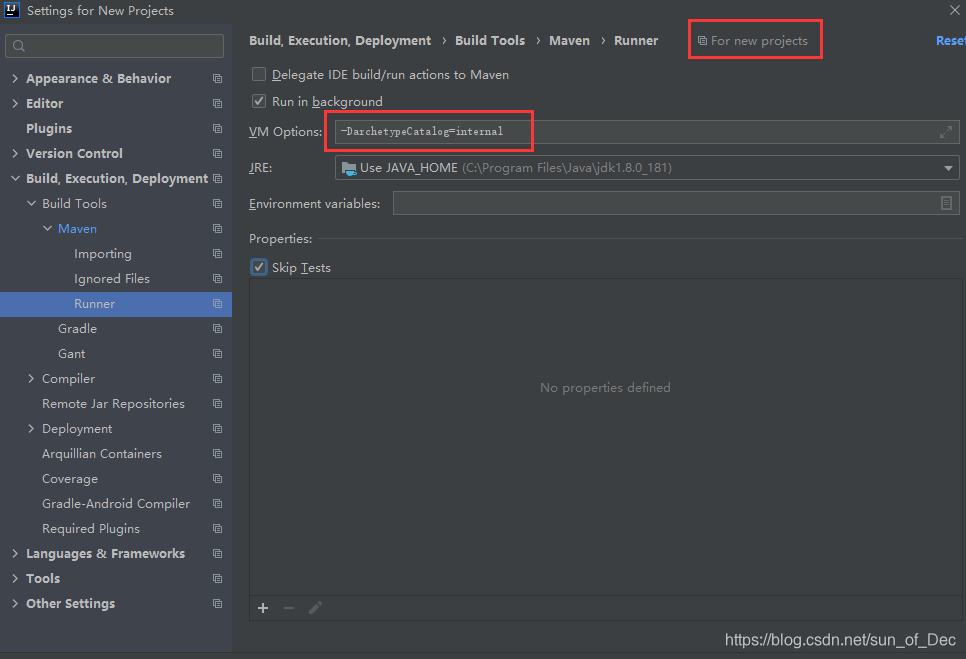Viewport: 966px width, 659px height.
Task: Expand the Appearance & Behavior section
Action: pos(15,78)
